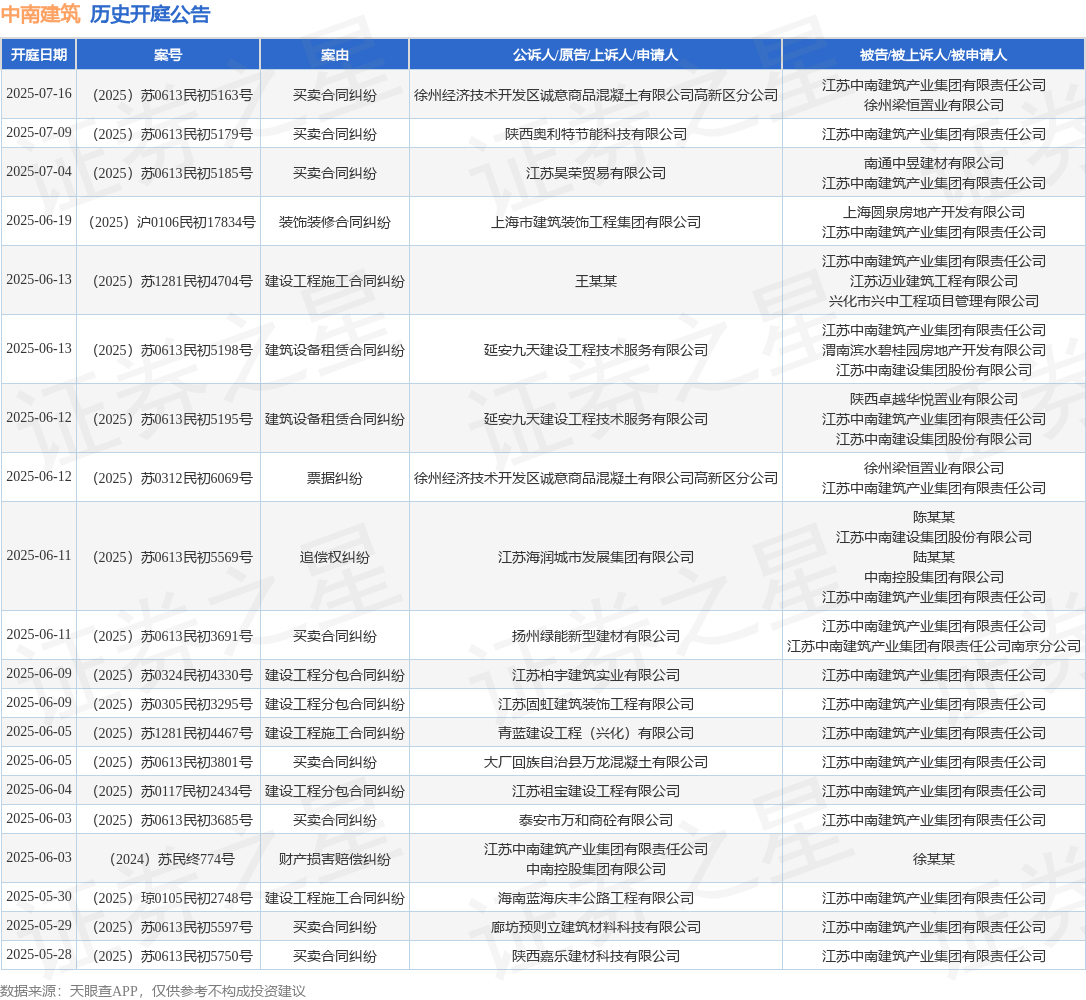Click defendant 陆某某
Image resolution: width=1086 pixels, height=1000 pixels.
(x=934, y=557)
